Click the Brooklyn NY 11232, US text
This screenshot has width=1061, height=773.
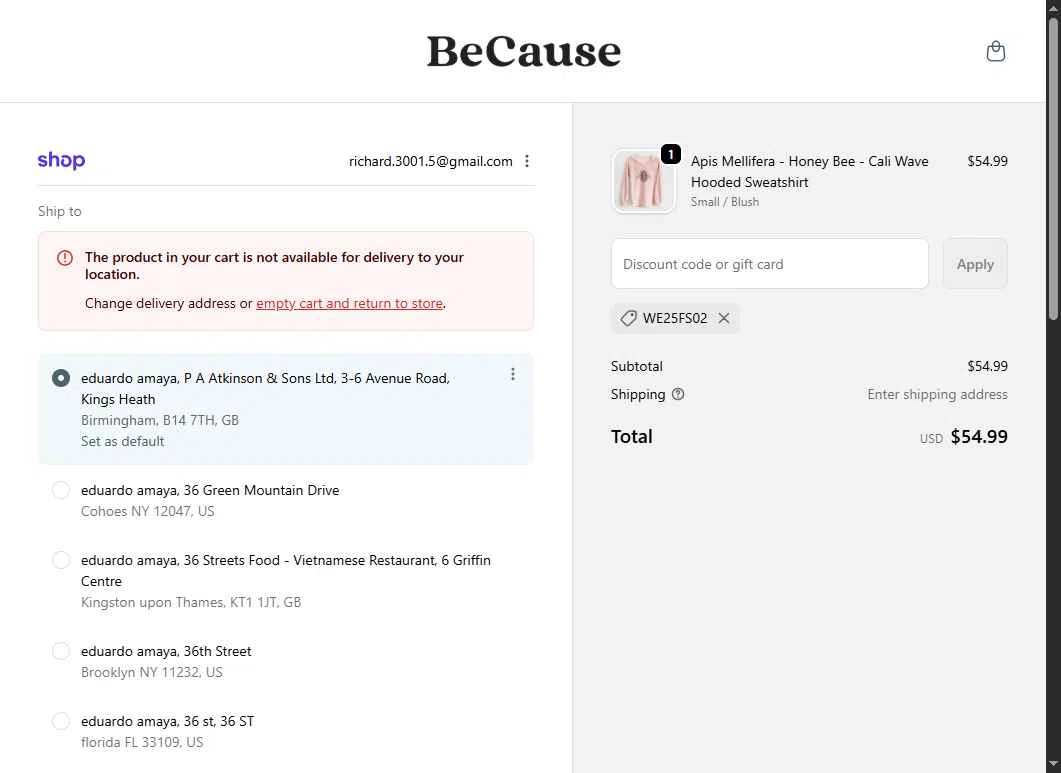click(x=152, y=672)
